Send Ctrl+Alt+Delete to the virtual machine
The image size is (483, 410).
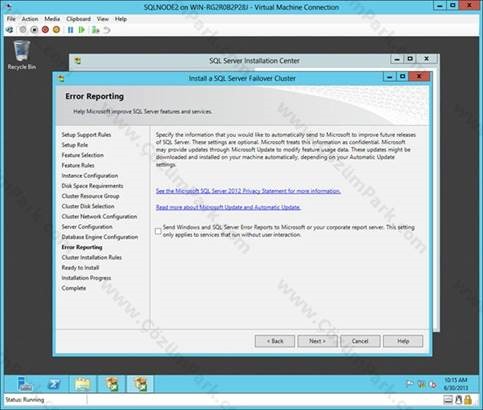tap(10, 30)
